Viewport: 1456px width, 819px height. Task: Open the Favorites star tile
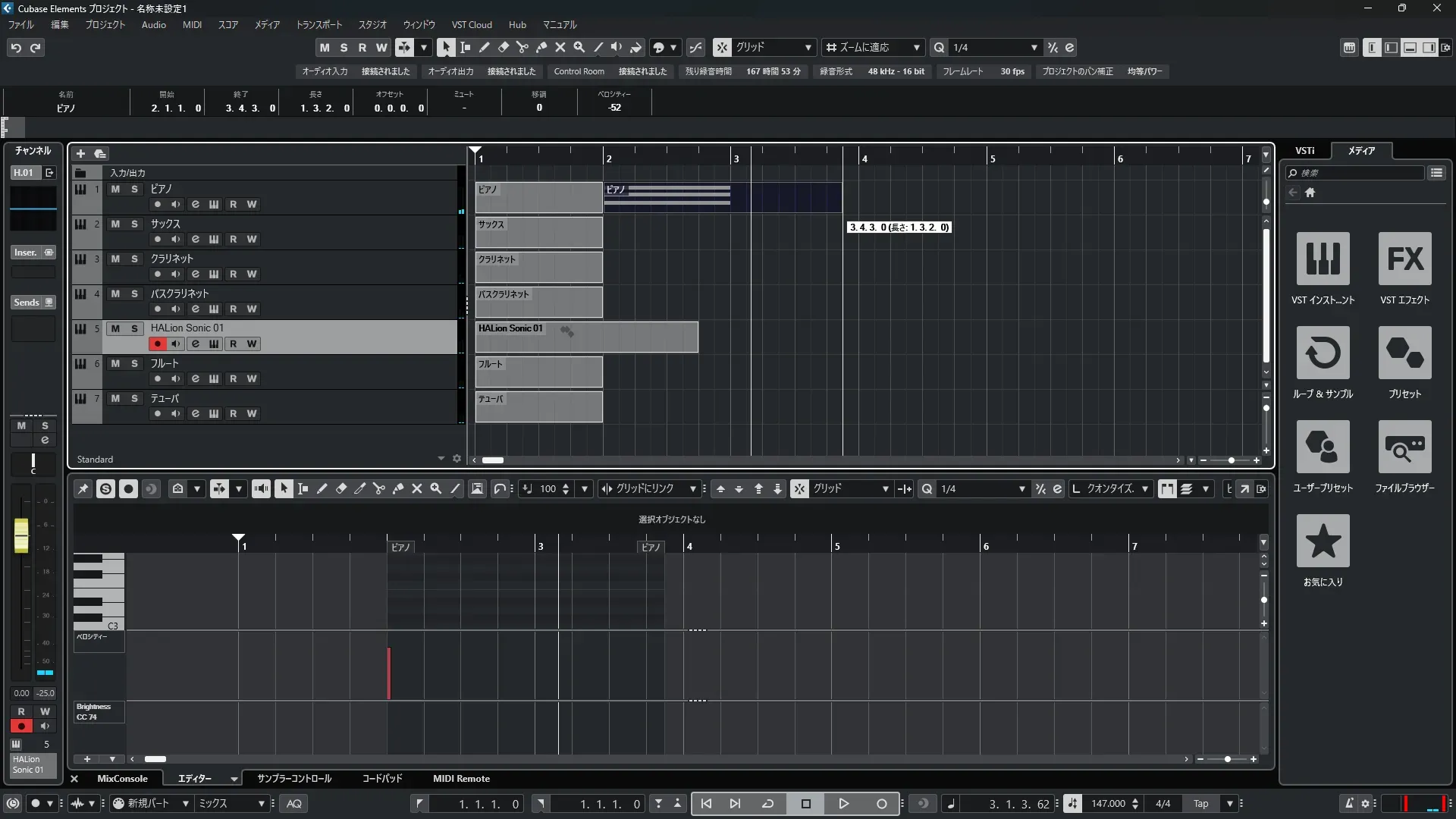coord(1323,541)
